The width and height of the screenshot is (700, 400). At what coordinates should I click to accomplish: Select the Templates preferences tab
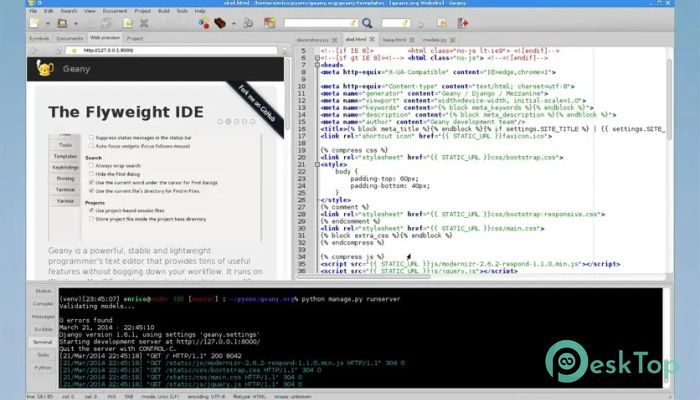tap(65, 156)
